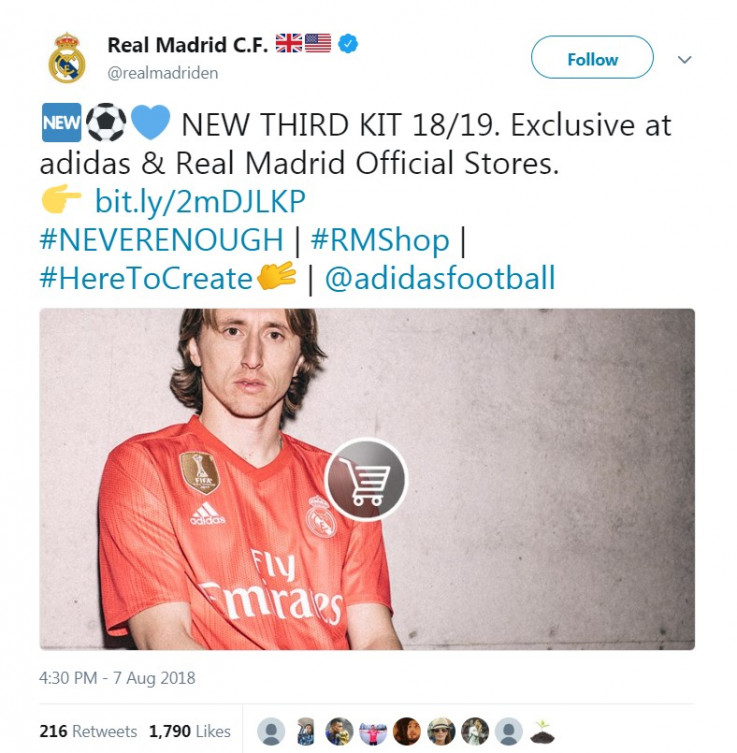
Task: Open the #RMShop hashtag
Action: [380, 240]
